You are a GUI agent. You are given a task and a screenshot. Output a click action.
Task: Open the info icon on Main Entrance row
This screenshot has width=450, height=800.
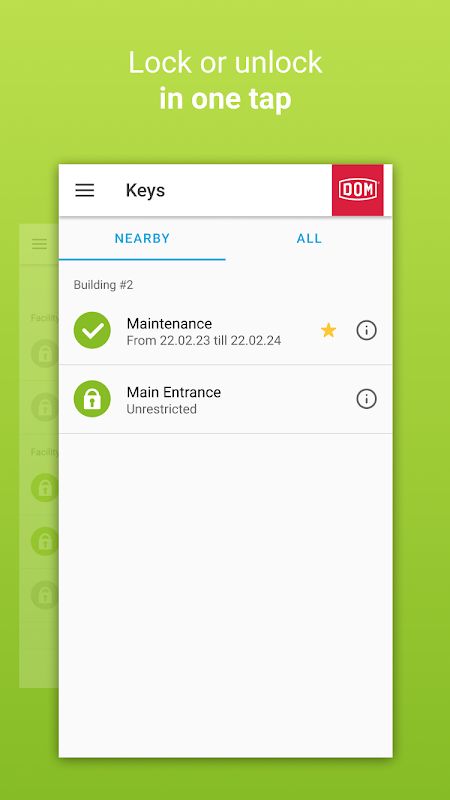tap(366, 398)
